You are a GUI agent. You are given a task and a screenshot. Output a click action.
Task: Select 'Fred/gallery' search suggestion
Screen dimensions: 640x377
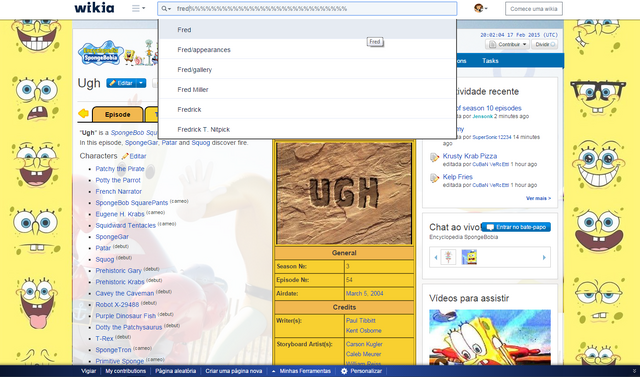pyautogui.click(x=308, y=70)
